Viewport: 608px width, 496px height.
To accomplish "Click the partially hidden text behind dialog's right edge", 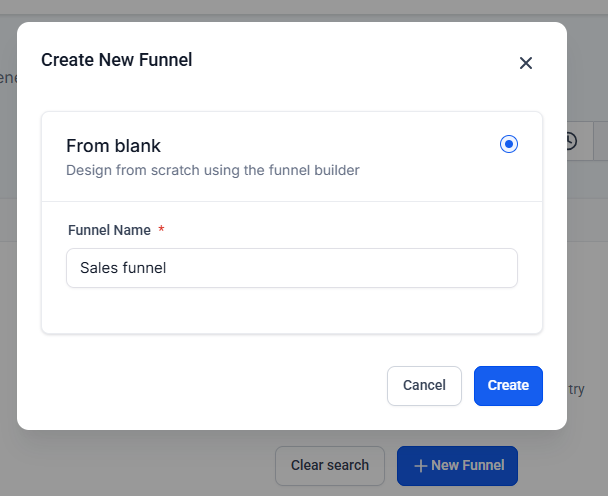I will pyautogui.click(x=576, y=390).
